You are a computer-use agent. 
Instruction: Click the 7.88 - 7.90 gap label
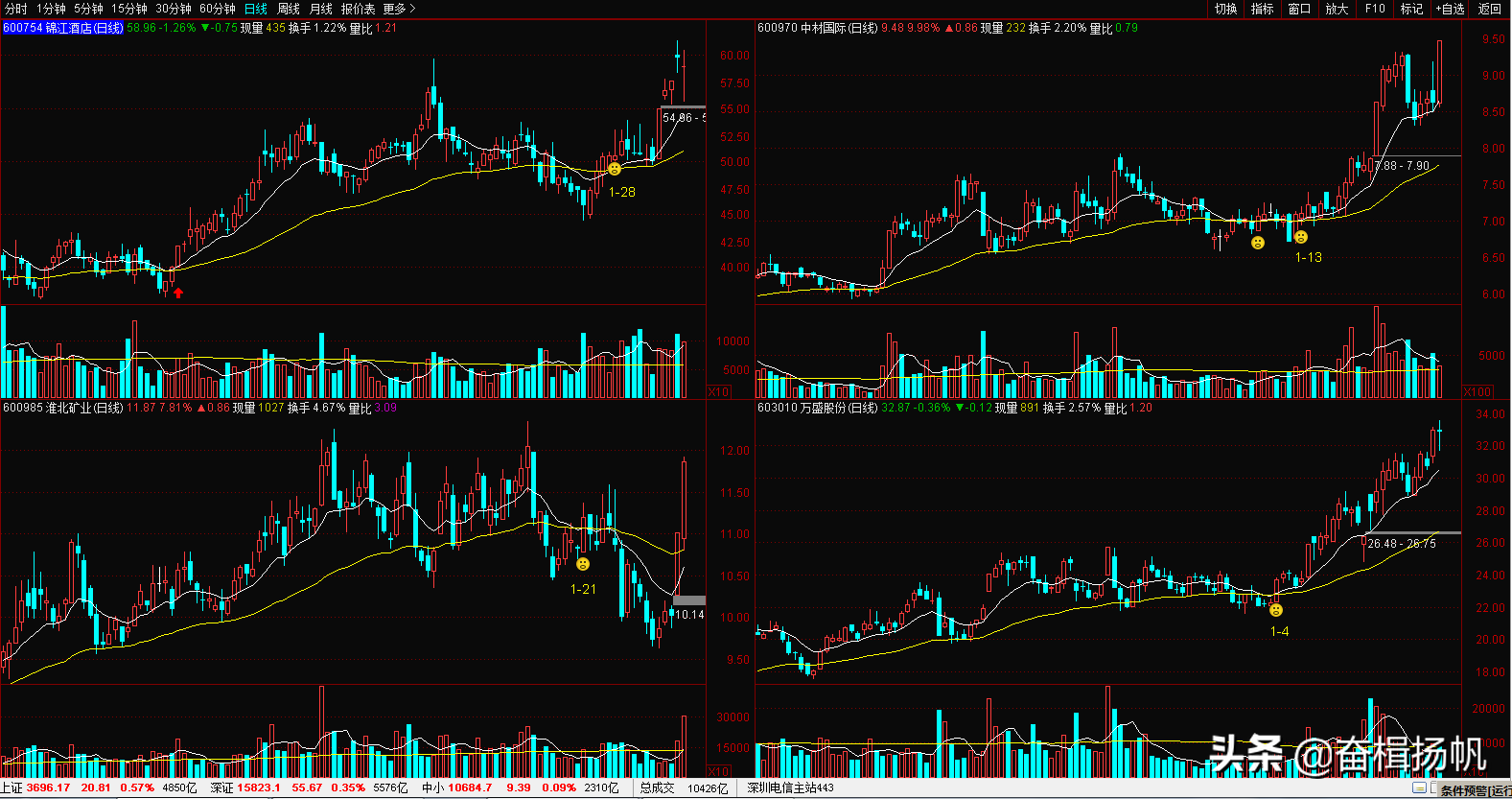1402,166
